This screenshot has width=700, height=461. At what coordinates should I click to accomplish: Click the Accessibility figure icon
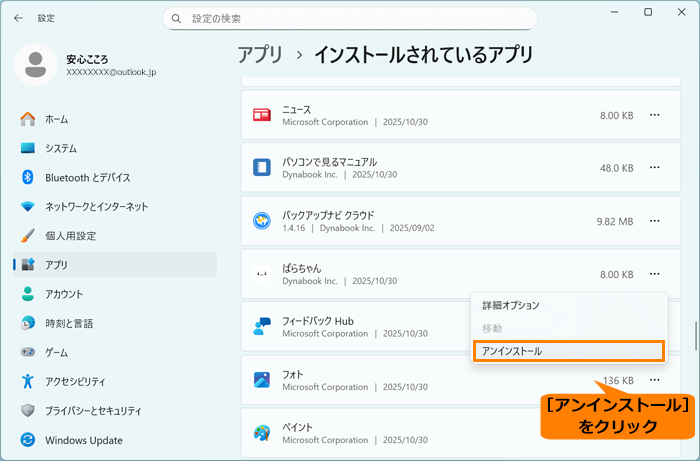(x=28, y=381)
